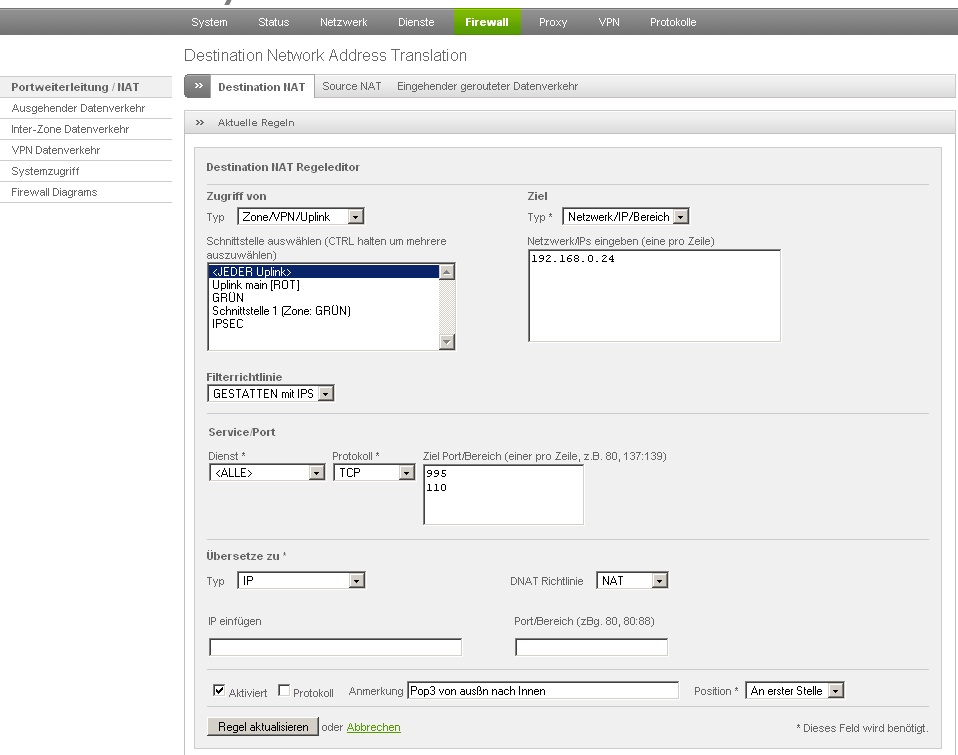Open the Filterrichtlinie dropdown

(271, 394)
